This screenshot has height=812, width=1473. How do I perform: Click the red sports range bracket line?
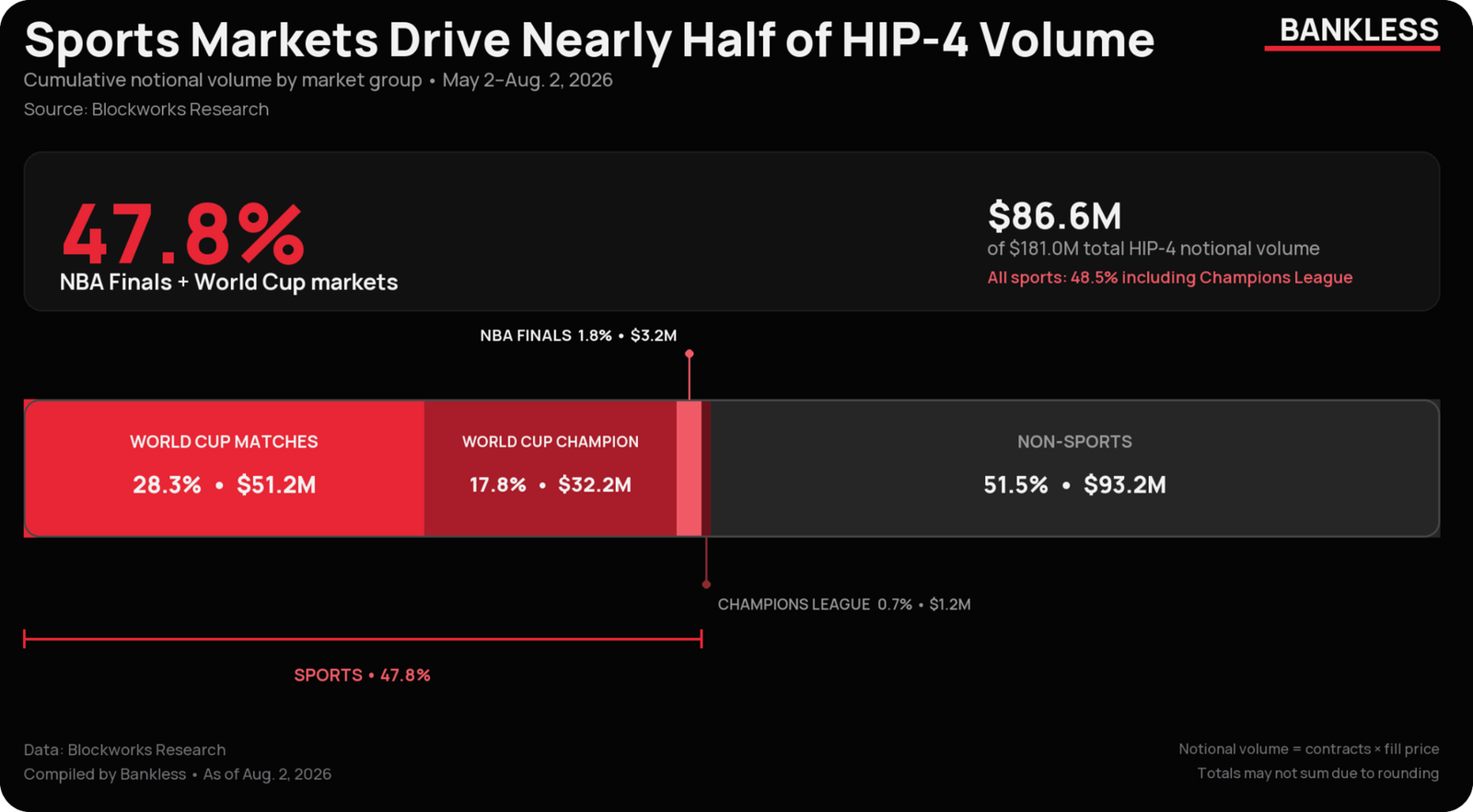pos(363,638)
